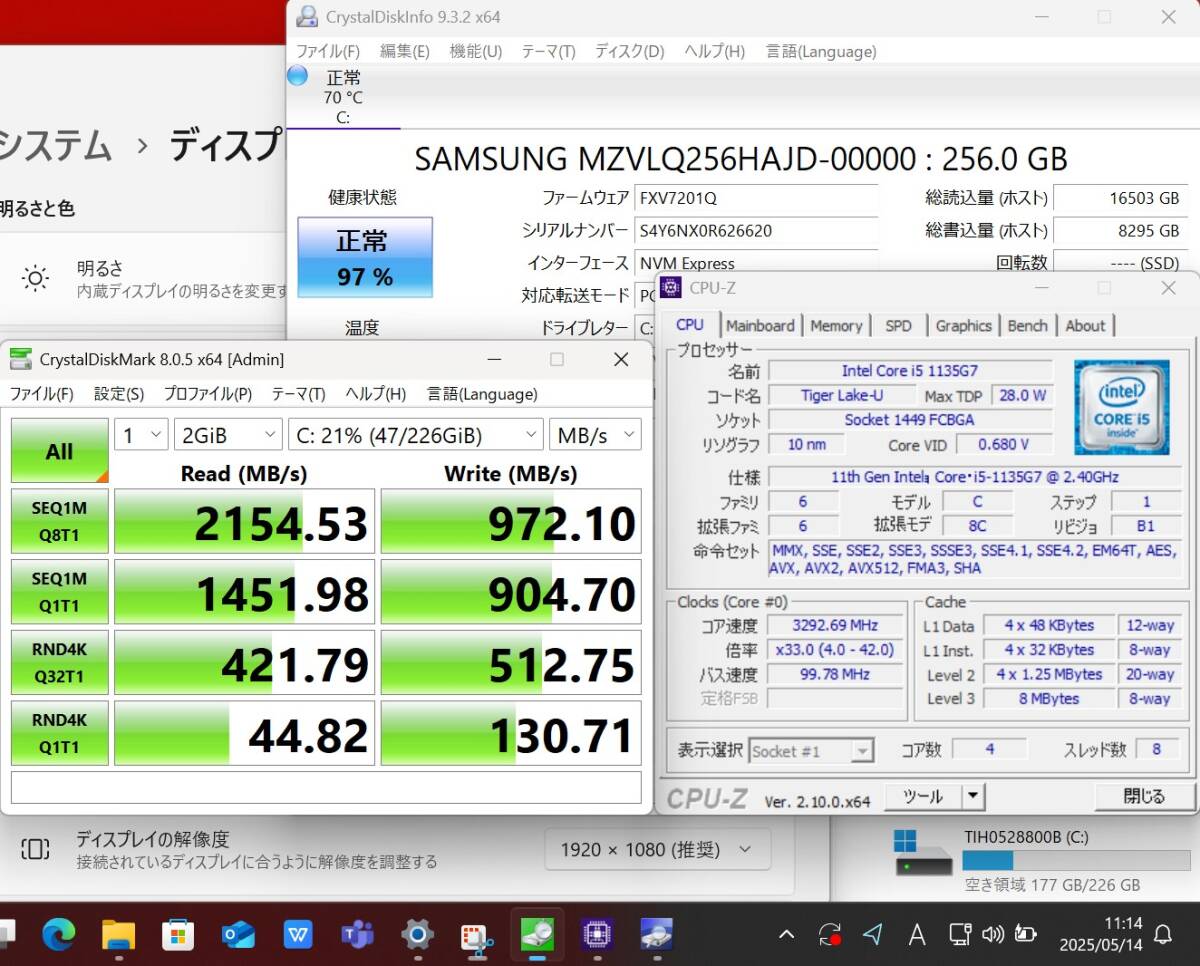Switch to the About tab in CPU-Z

pos(1085,325)
